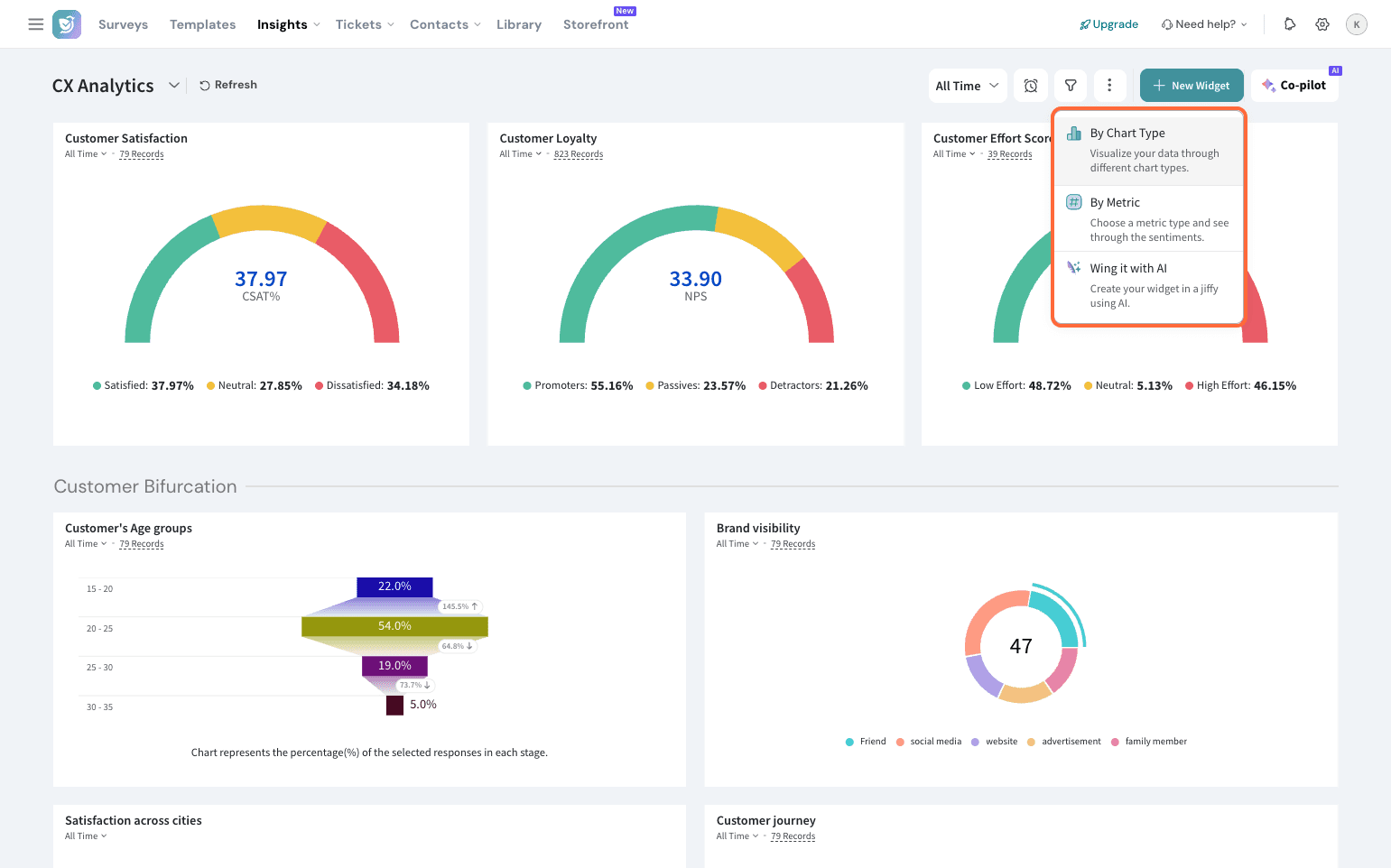Expand the CX Analytics dashboard dropdown
1391x868 pixels.
174,86
